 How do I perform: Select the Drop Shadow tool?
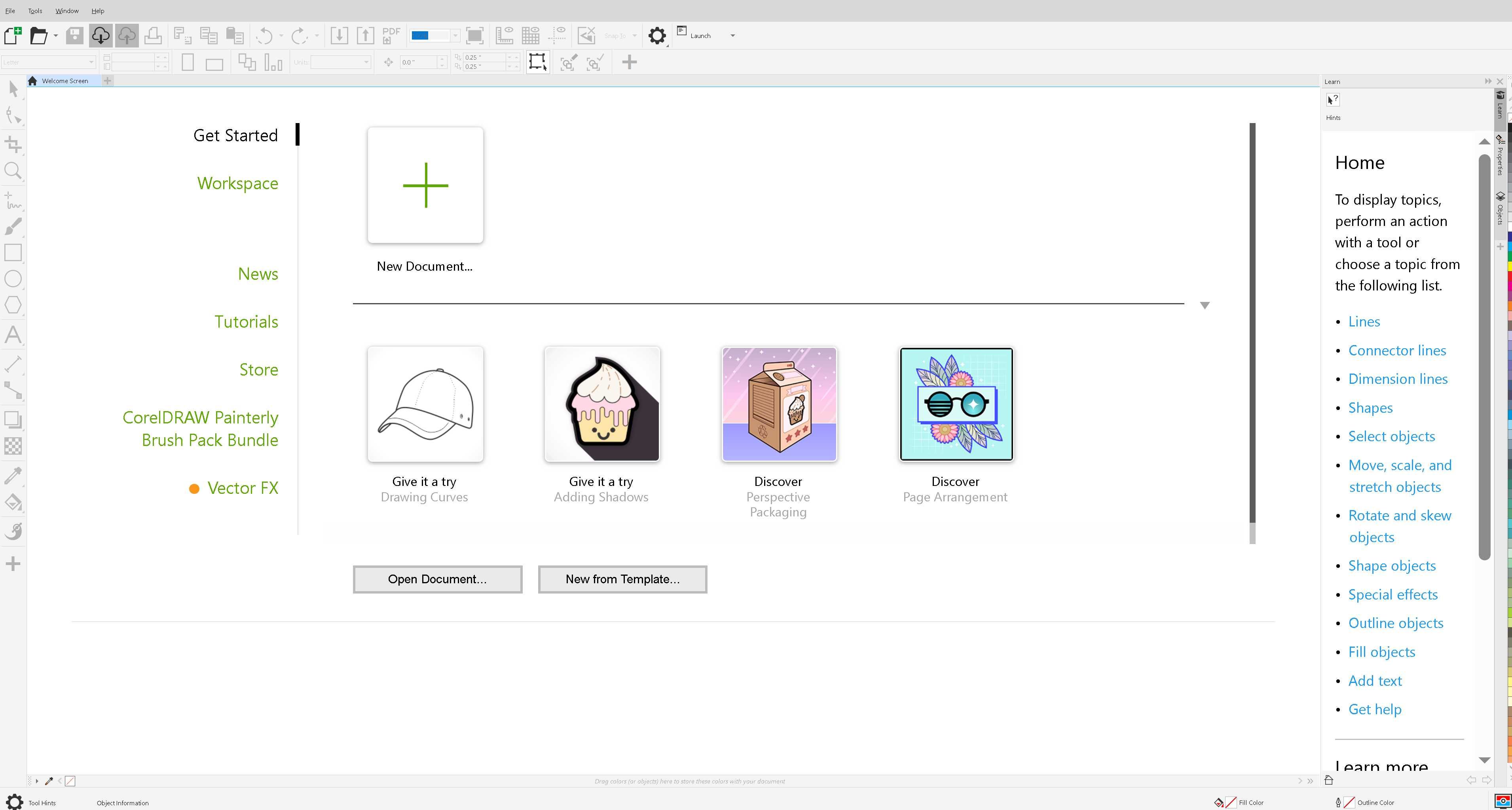coord(13,420)
